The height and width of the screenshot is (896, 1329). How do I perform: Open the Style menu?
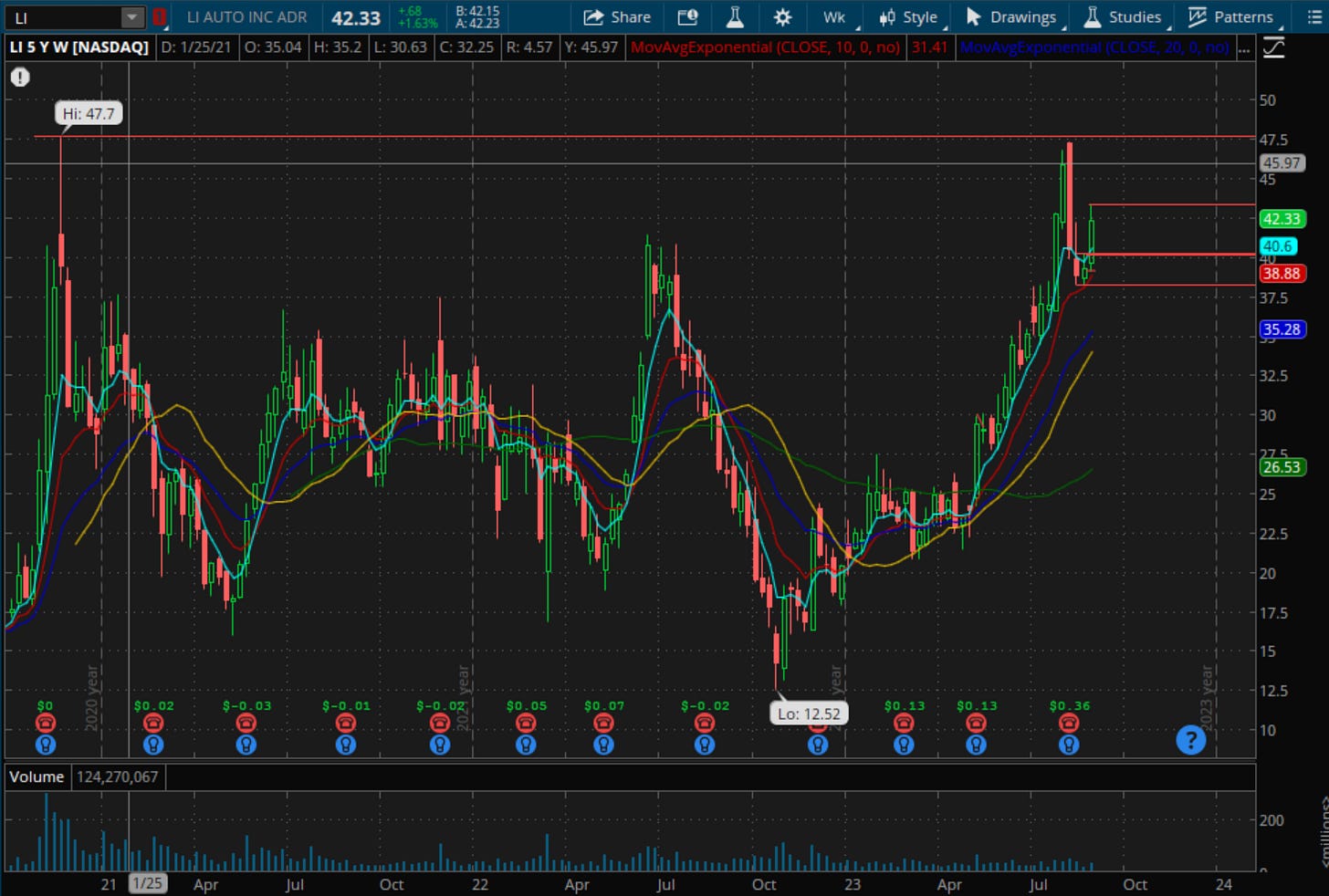pos(909,17)
